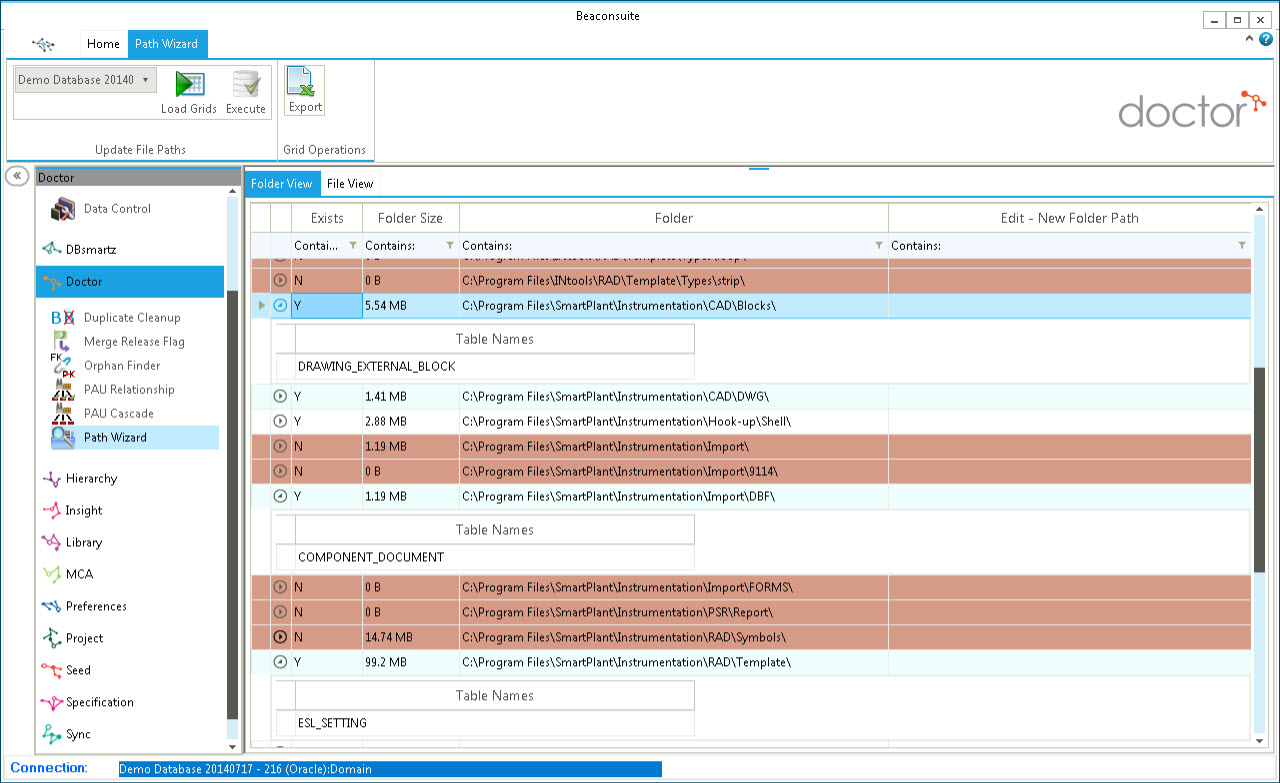Open Edit - New Folder Path filter dropdown

(x=1241, y=245)
